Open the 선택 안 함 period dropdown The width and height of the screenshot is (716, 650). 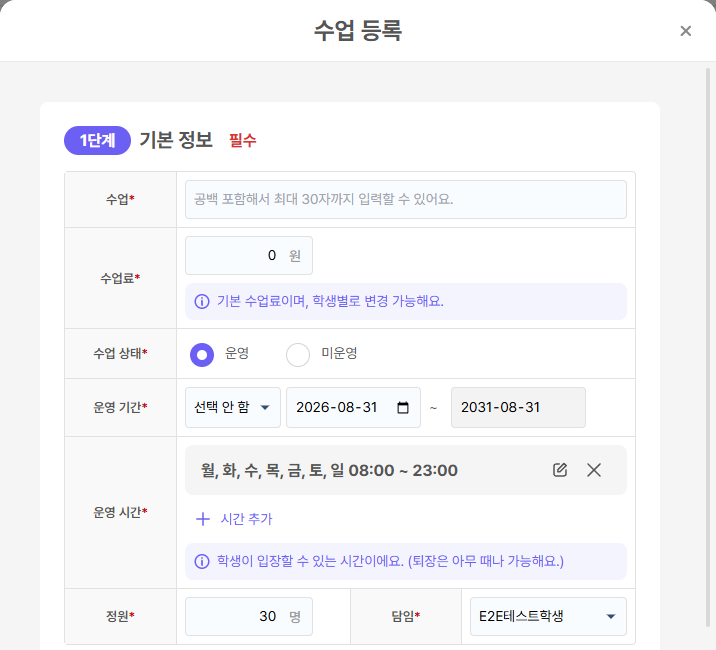[x=233, y=407]
